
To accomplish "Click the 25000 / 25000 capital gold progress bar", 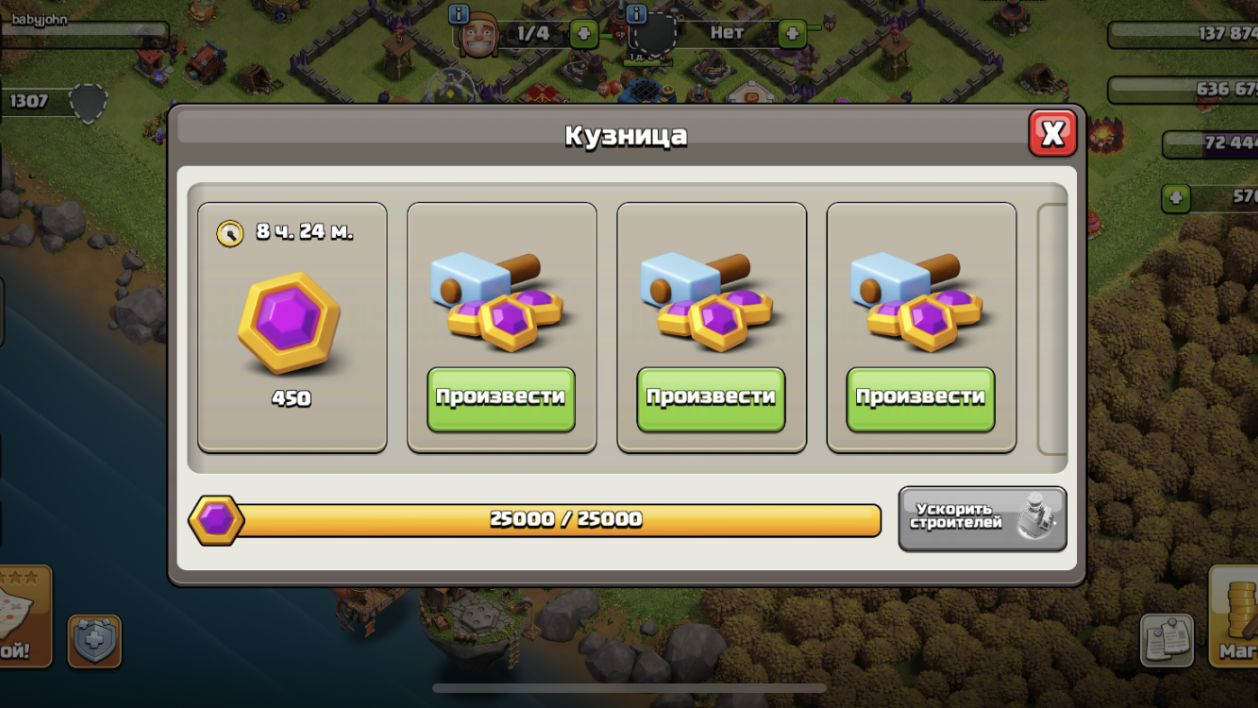I will pyautogui.click(x=560, y=520).
